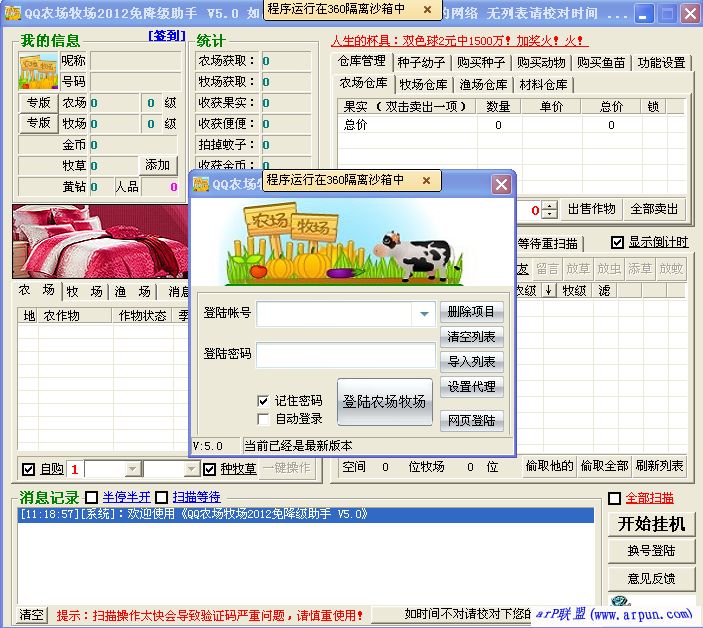The height and width of the screenshot is (628, 703).
Task: Select the 渔 场 tab in lower left
Action: [x=132, y=292]
